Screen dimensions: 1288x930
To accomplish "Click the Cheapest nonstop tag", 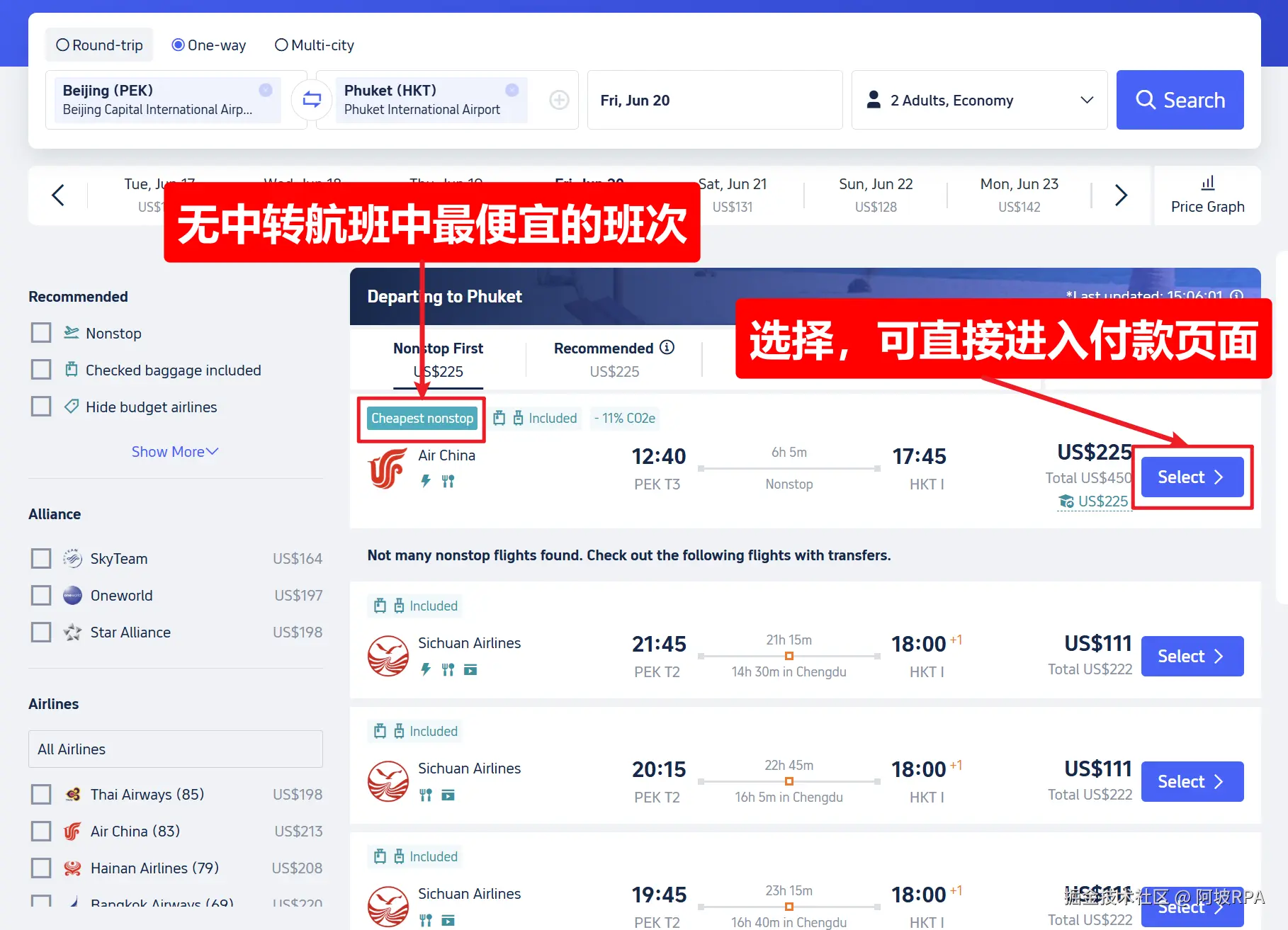I will click(422, 418).
